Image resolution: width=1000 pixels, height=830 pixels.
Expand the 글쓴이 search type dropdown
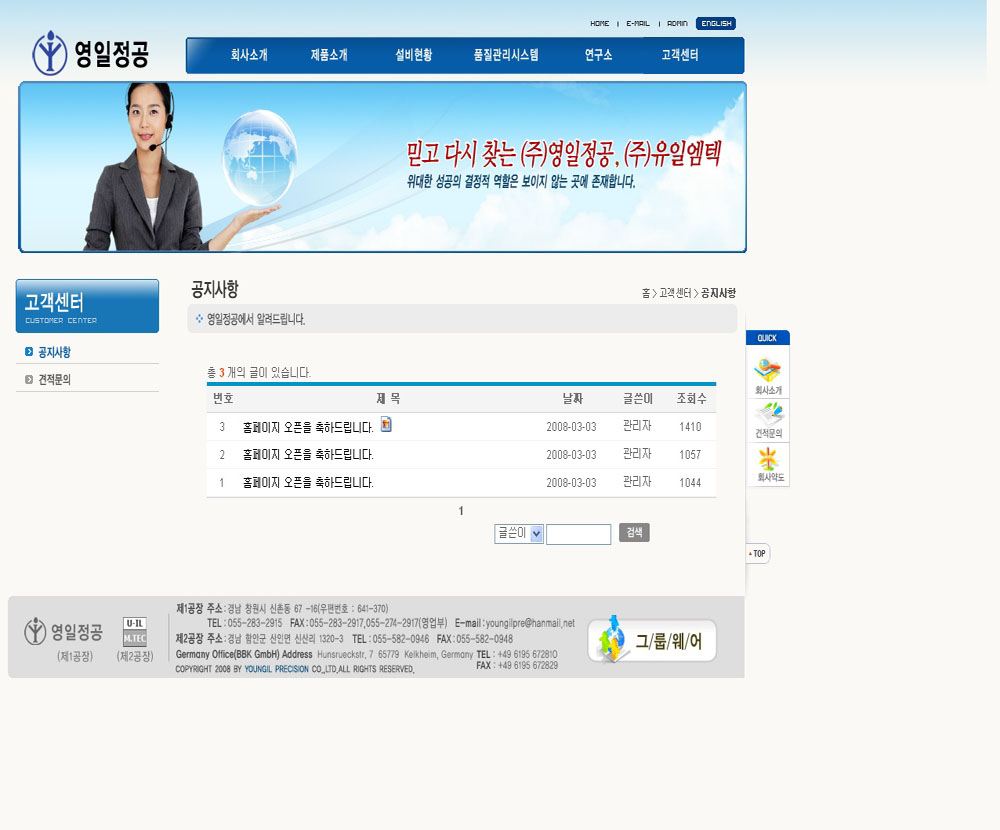coord(518,534)
